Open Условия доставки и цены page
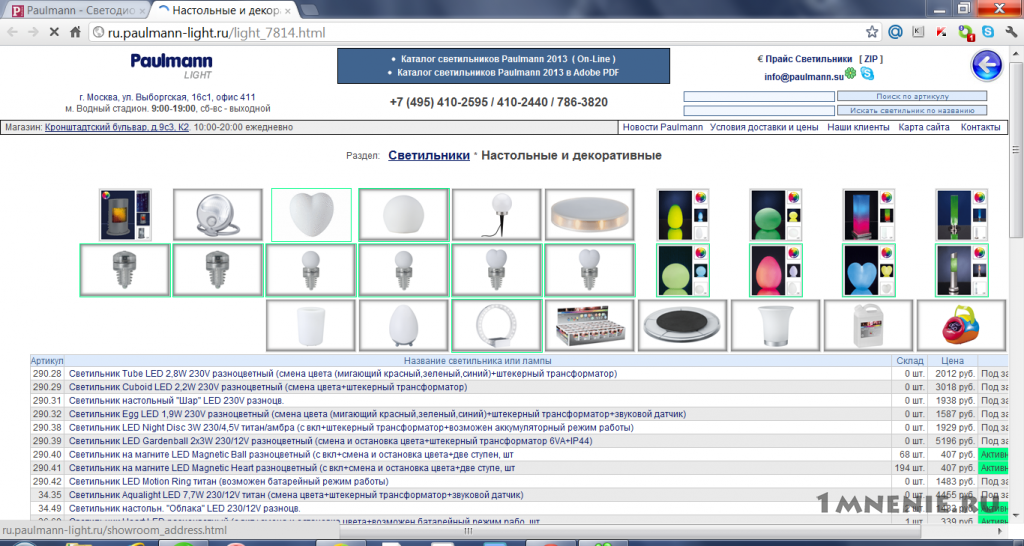Image resolution: width=1024 pixels, height=546 pixels. tap(764, 127)
